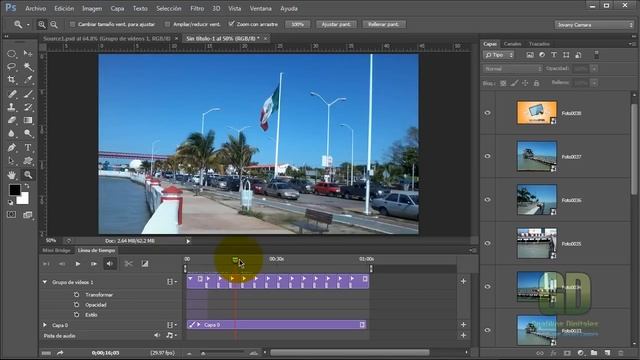Select the Clone Stamp tool
Screen dimensions: 640x360
pyautogui.click(x=11, y=107)
